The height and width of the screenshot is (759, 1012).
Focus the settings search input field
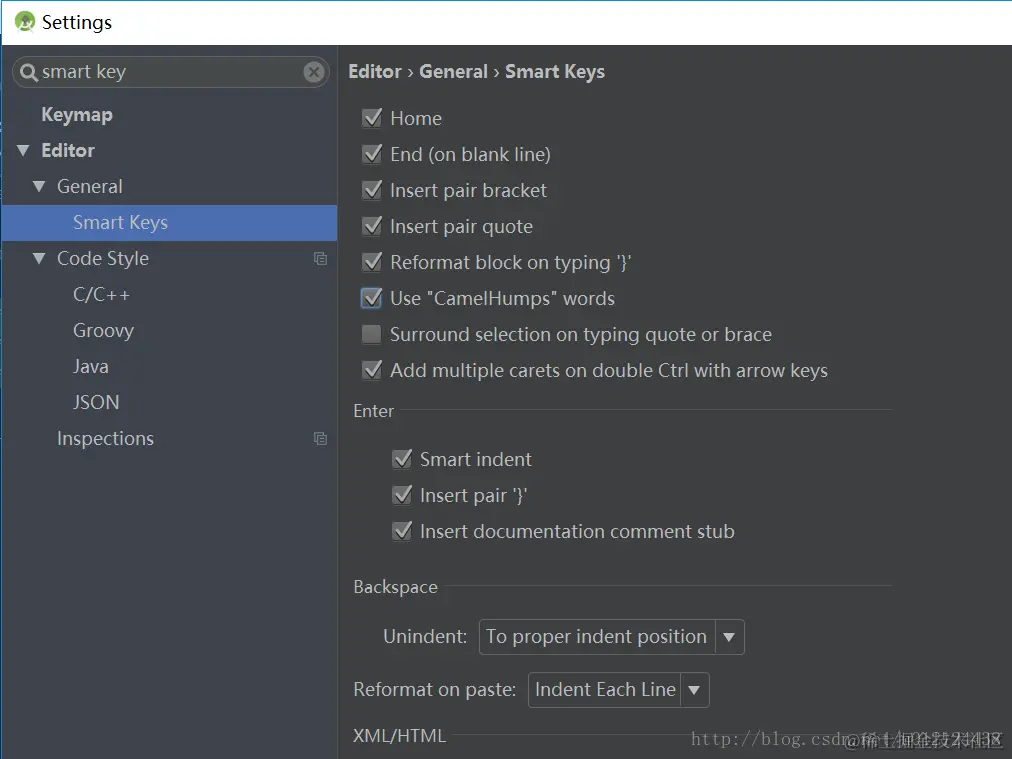click(x=170, y=72)
